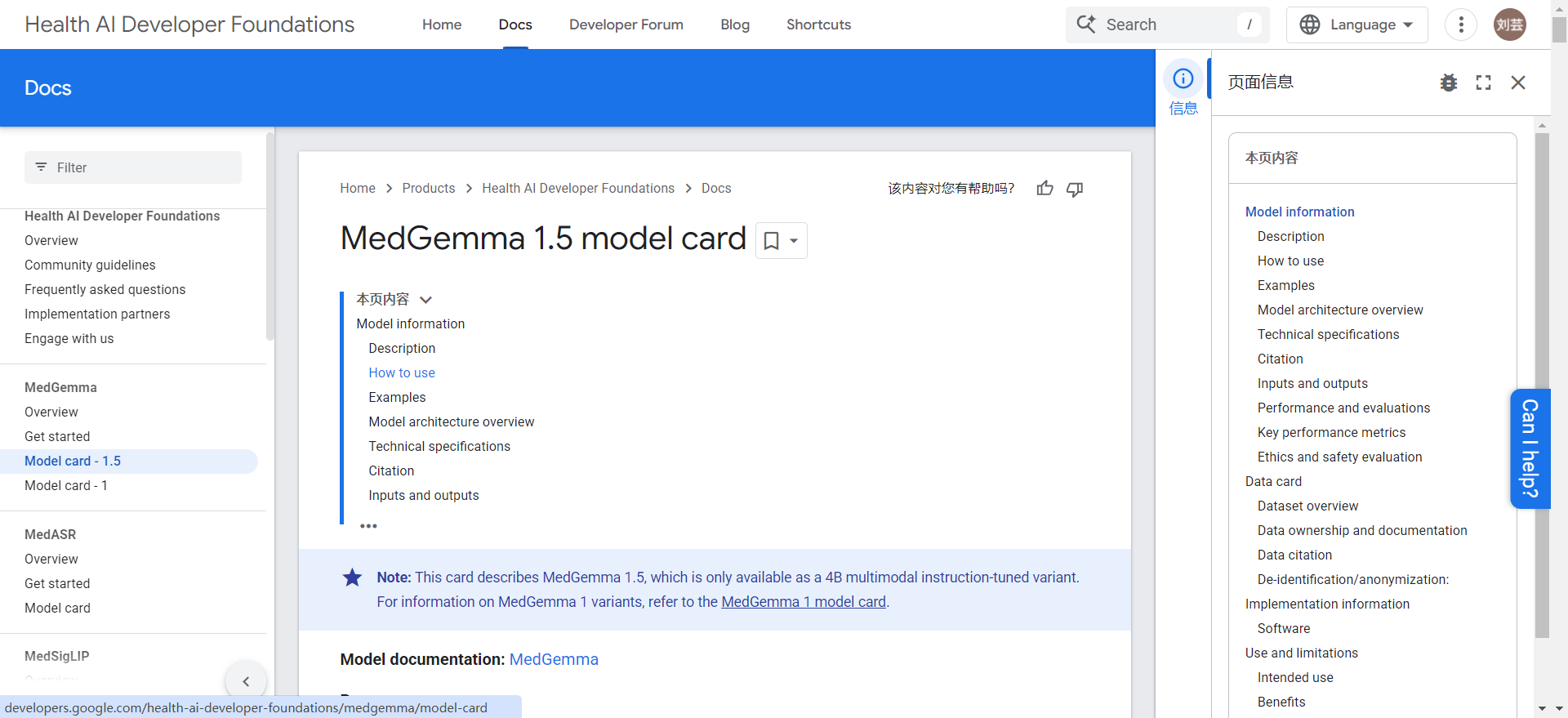
Task: Click Implementation information in info panel
Action: coord(1327,604)
